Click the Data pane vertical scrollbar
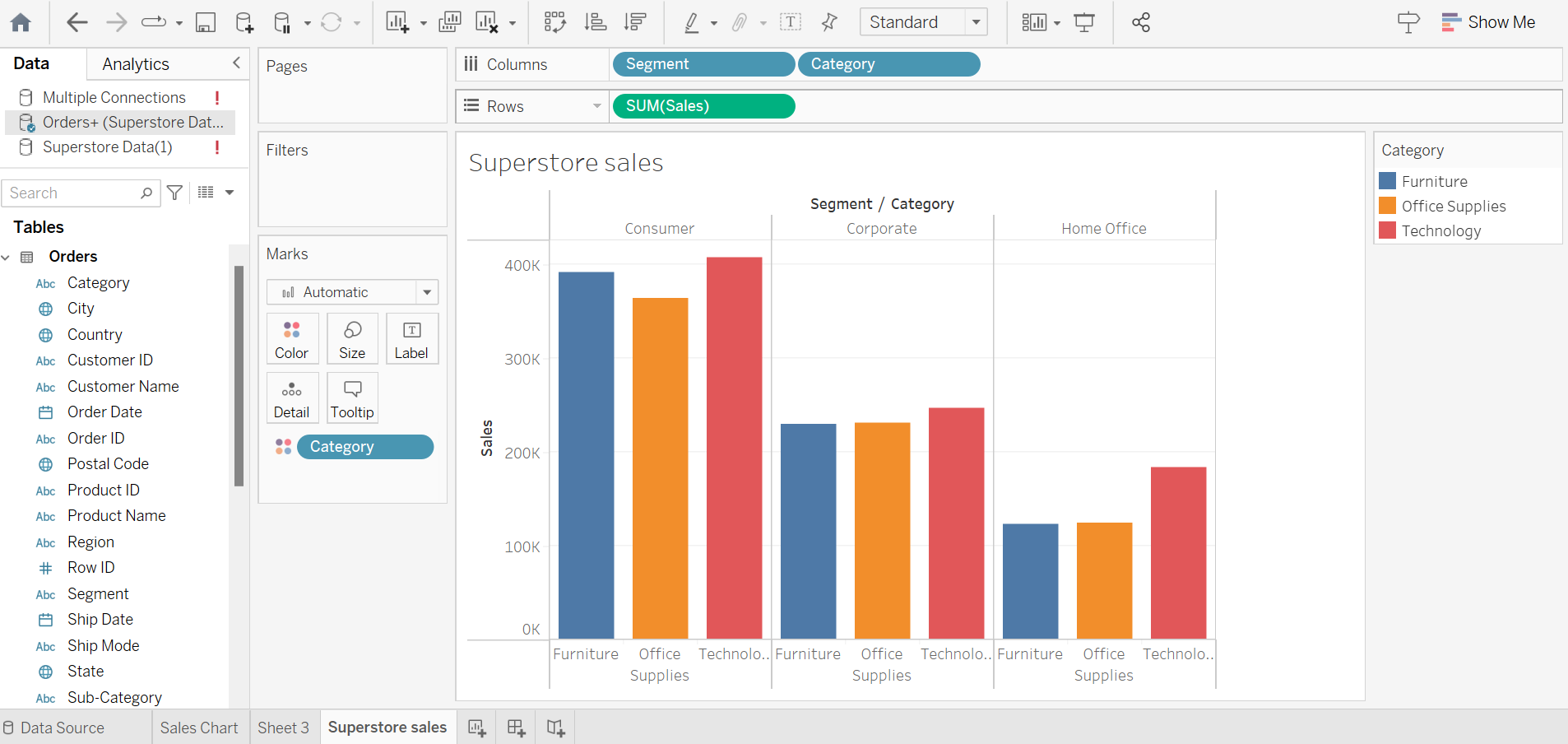The height and width of the screenshot is (744, 1568). coord(239,376)
